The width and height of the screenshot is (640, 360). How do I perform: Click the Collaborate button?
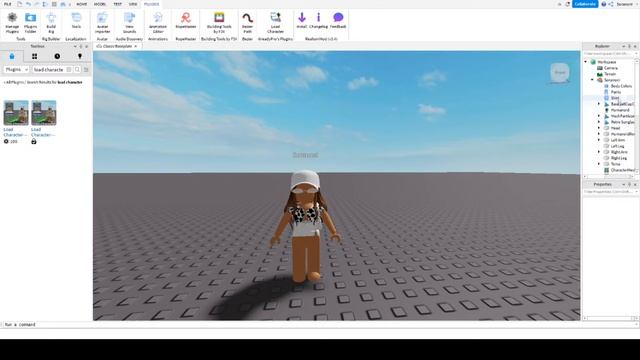pyautogui.click(x=585, y=4)
